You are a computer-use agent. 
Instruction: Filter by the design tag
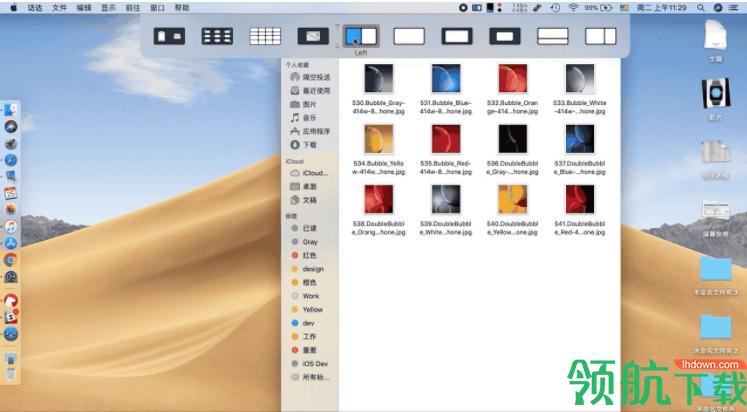[x=307, y=269]
